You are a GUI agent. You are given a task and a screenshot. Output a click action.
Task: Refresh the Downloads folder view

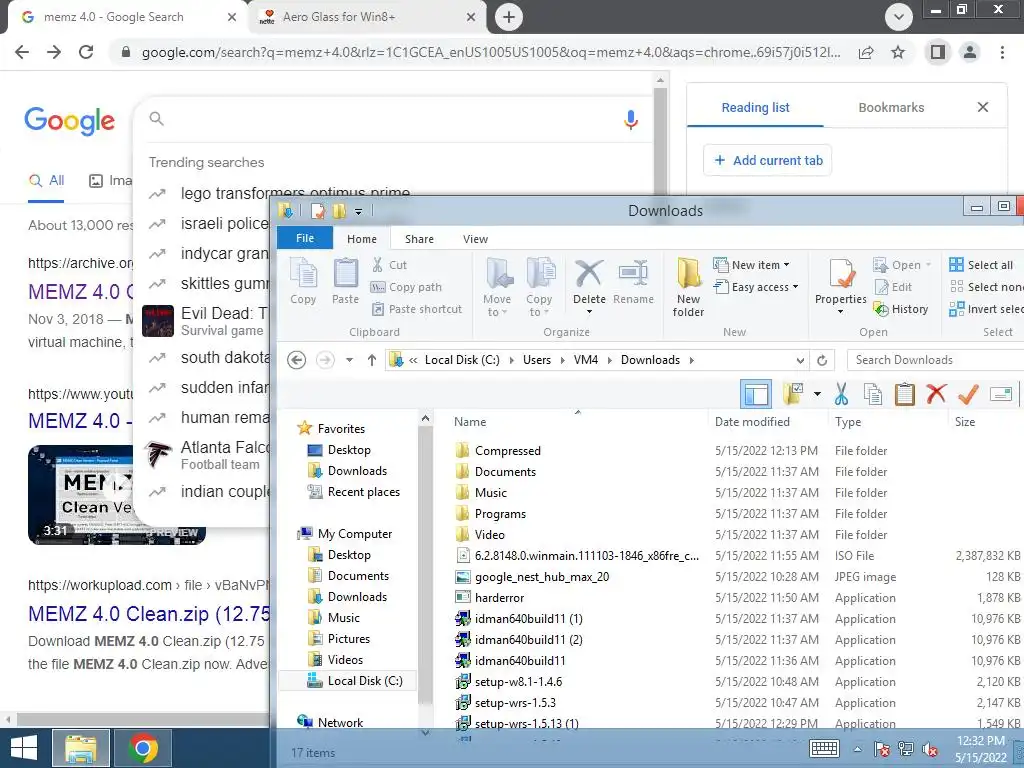pyautogui.click(x=822, y=360)
